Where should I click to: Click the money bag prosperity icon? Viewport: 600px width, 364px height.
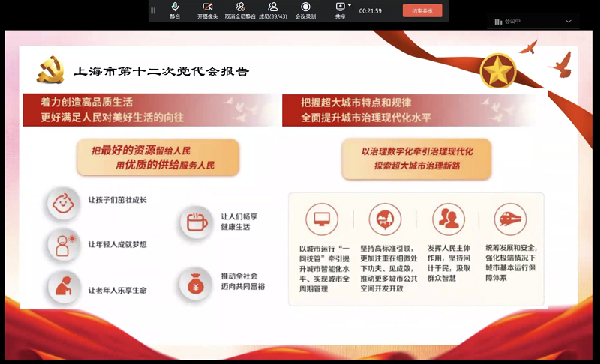196,284
